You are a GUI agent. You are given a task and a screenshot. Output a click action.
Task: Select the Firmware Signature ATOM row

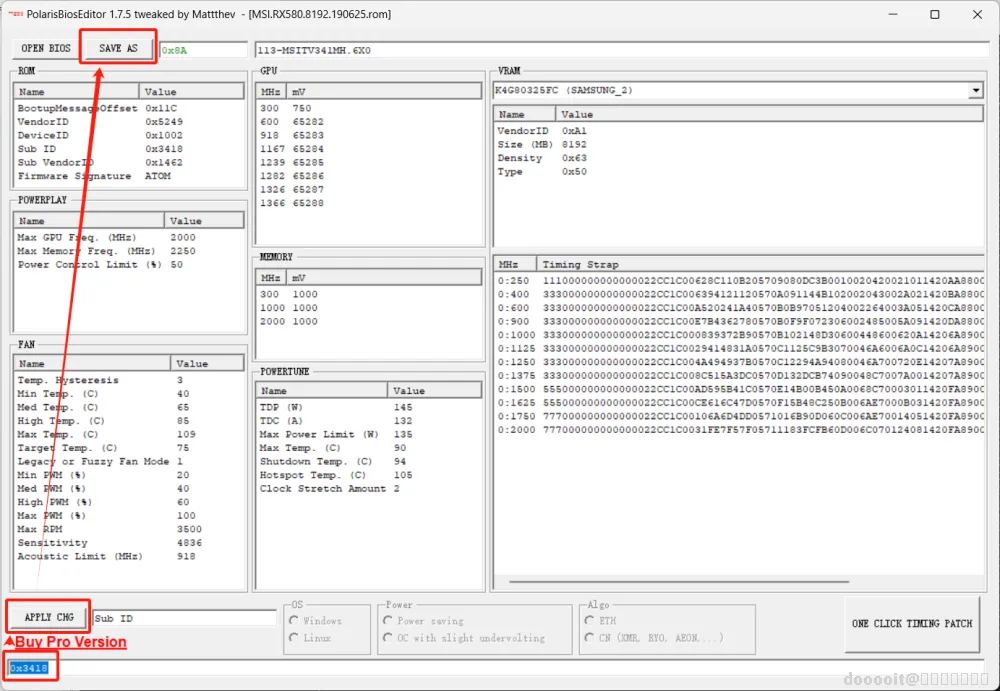pos(128,176)
